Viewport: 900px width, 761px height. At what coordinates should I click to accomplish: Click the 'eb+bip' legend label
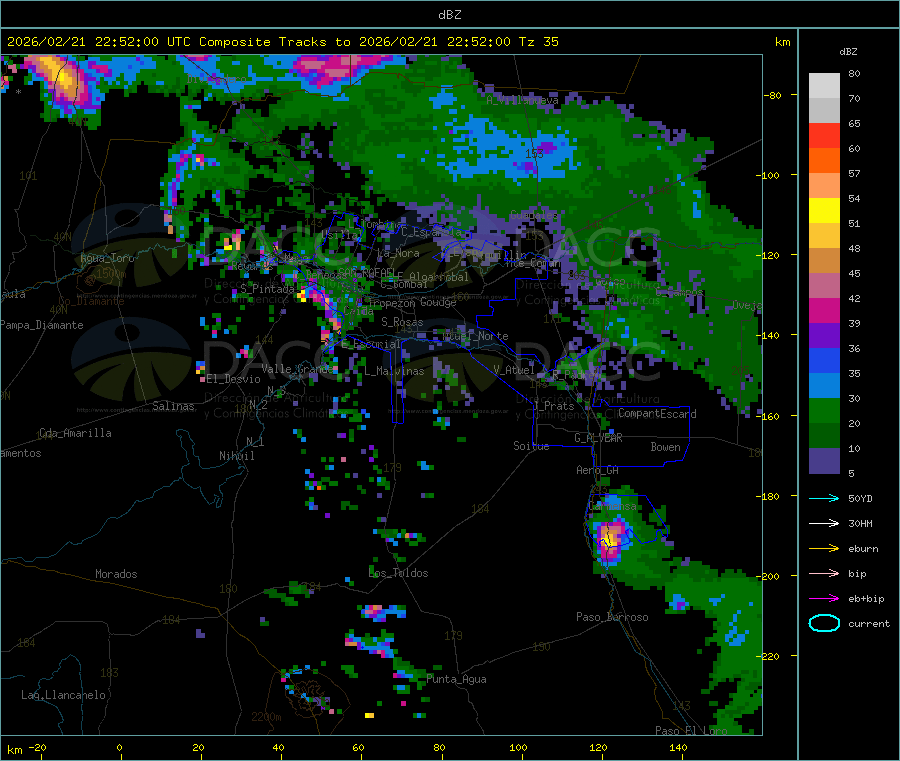coord(866,599)
